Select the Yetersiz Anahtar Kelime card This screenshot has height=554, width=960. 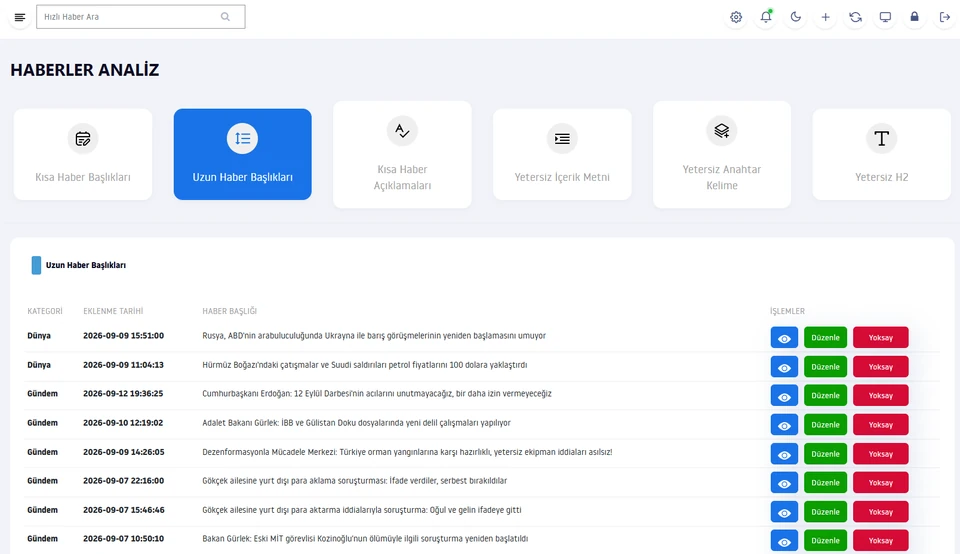[x=722, y=154]
